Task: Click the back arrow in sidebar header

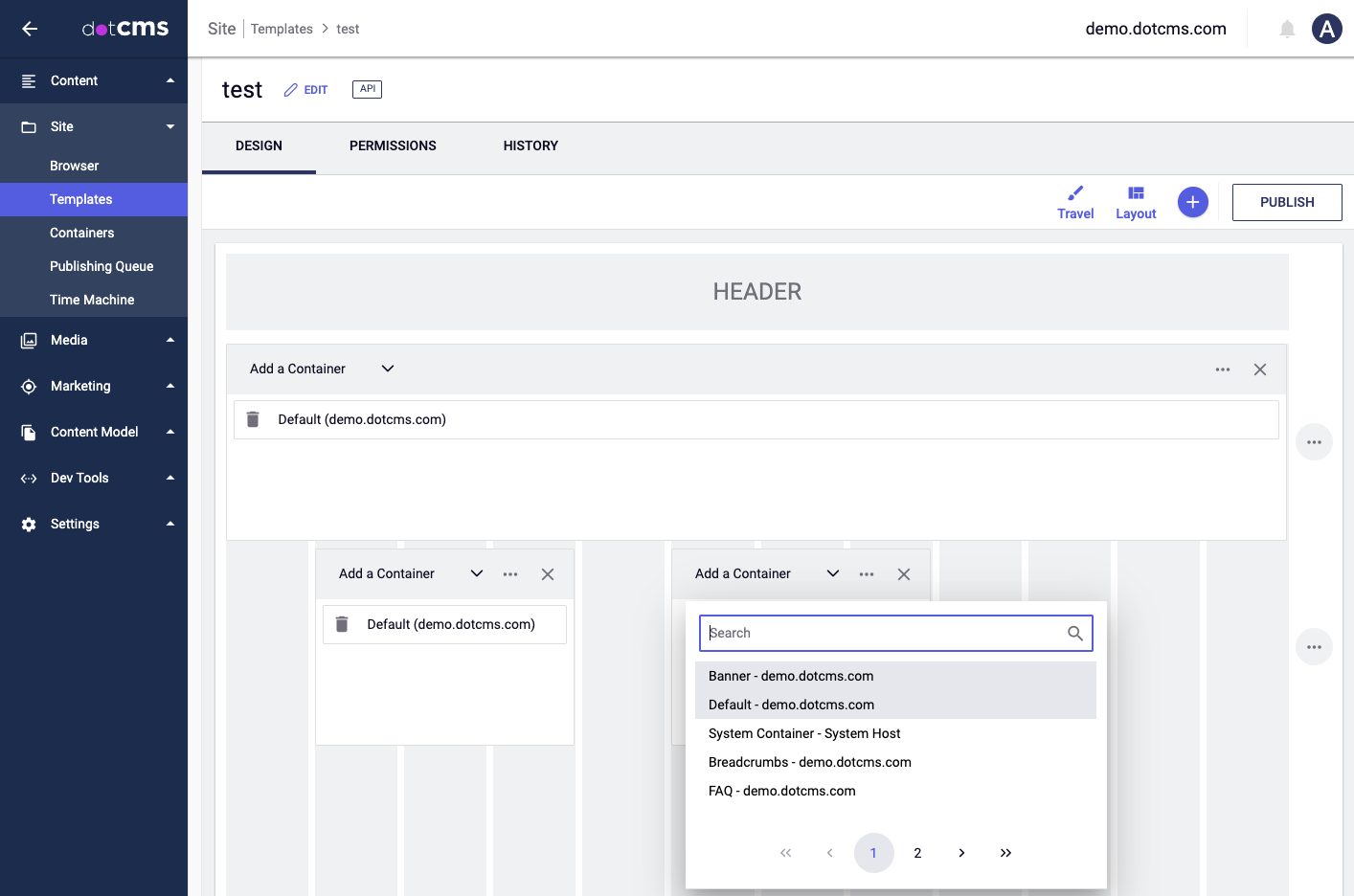Action: click(30, 29)
